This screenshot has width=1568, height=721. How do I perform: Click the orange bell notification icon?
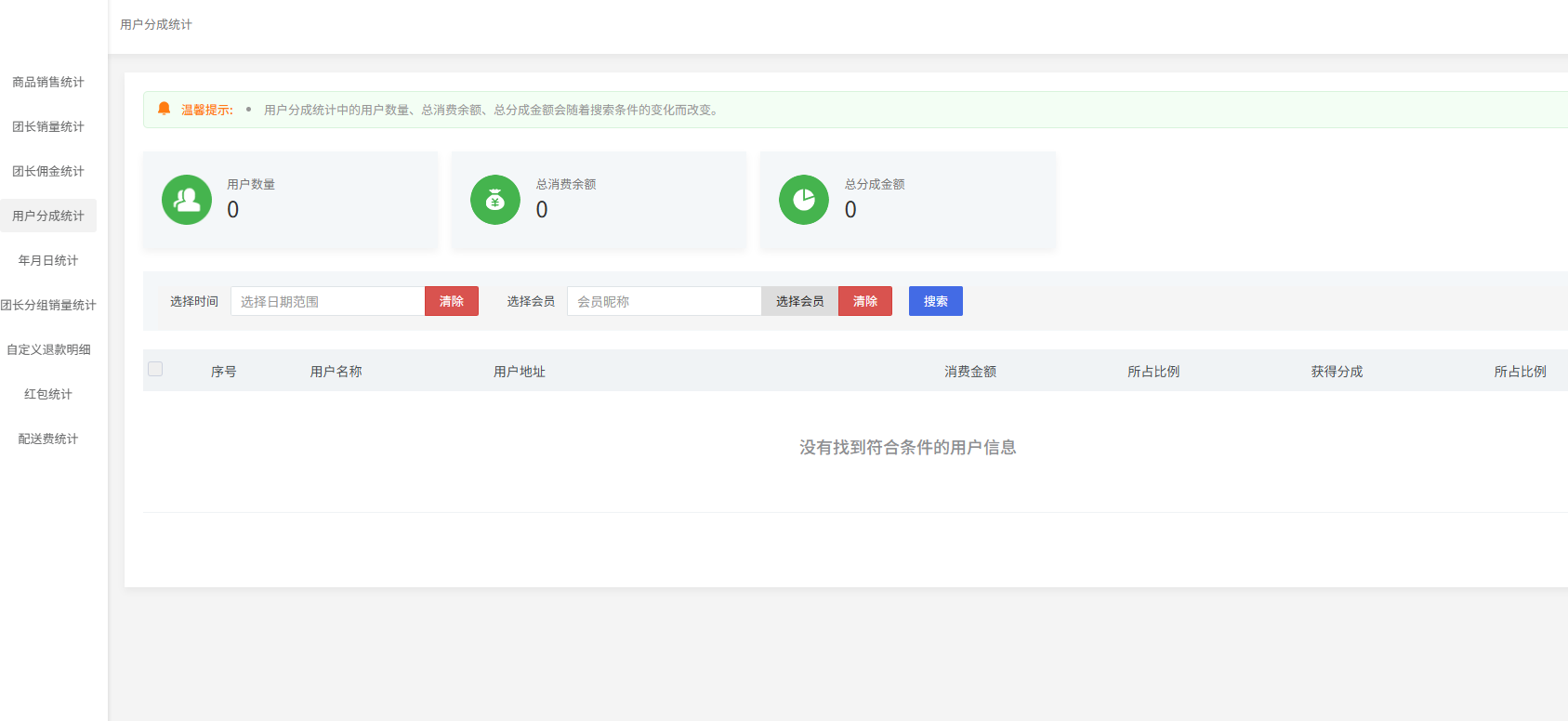click(x=164, y=109)
